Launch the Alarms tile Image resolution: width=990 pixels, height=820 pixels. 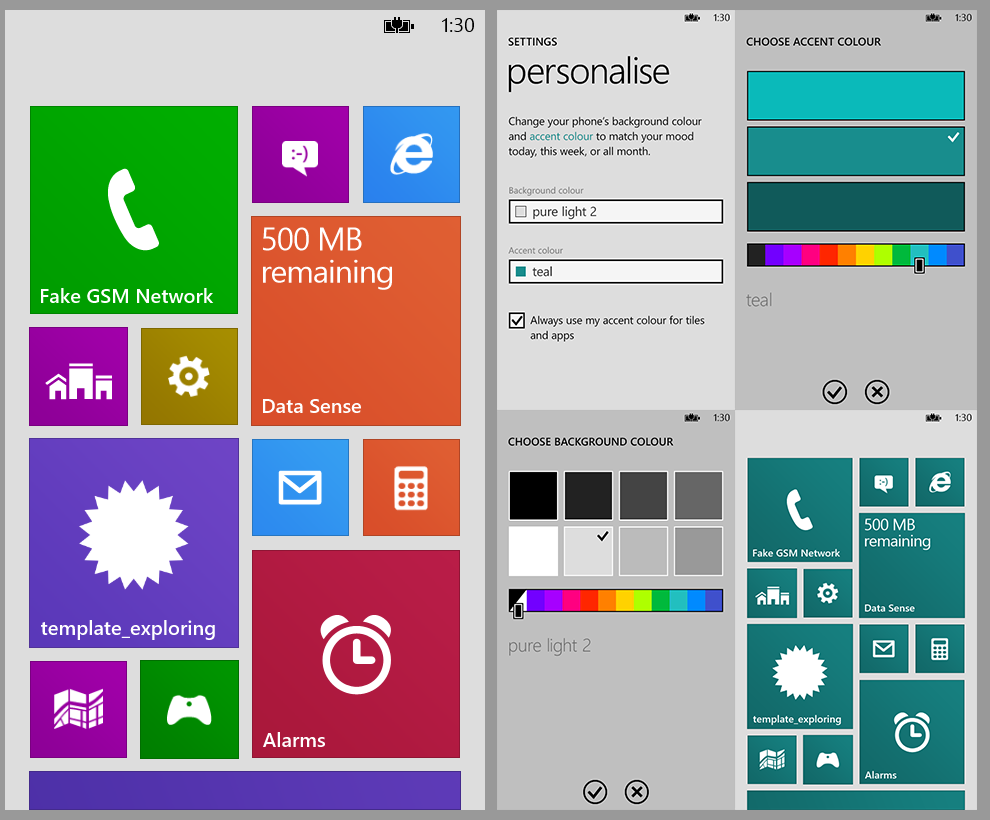[x=355, y=654]
